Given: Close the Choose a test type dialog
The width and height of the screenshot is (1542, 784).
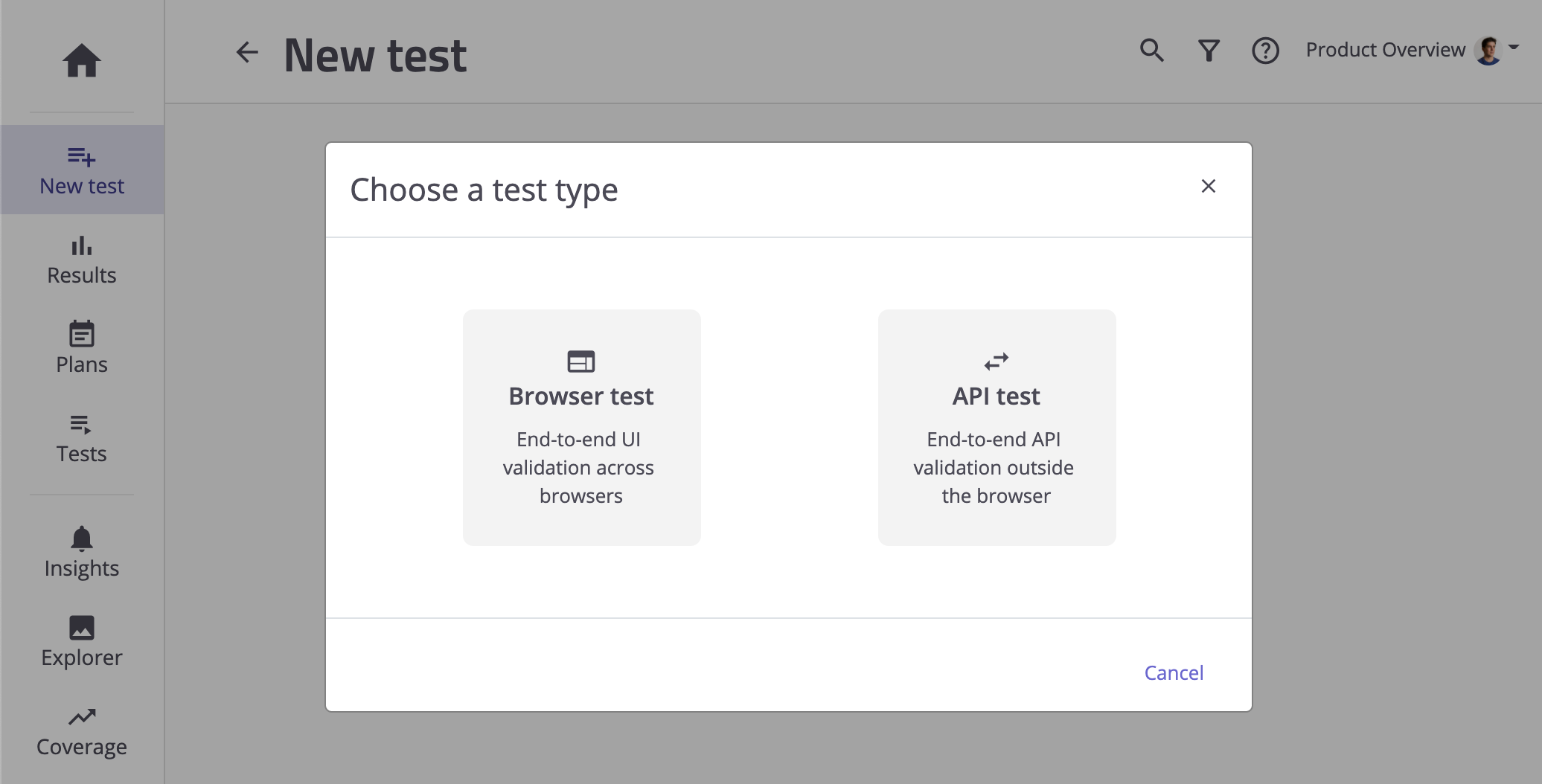Looking at the screenshot, I should tap(1209, 186).
